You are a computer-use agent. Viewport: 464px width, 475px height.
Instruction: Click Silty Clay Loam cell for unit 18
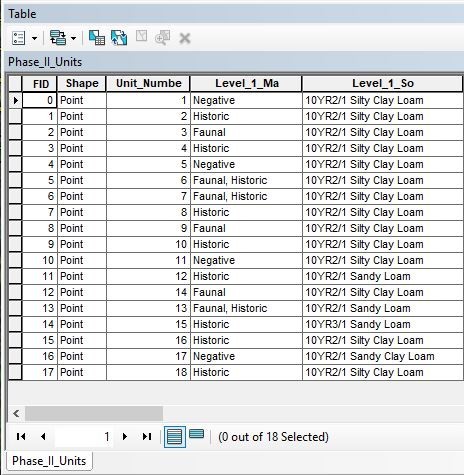click(x=383, y=372)
